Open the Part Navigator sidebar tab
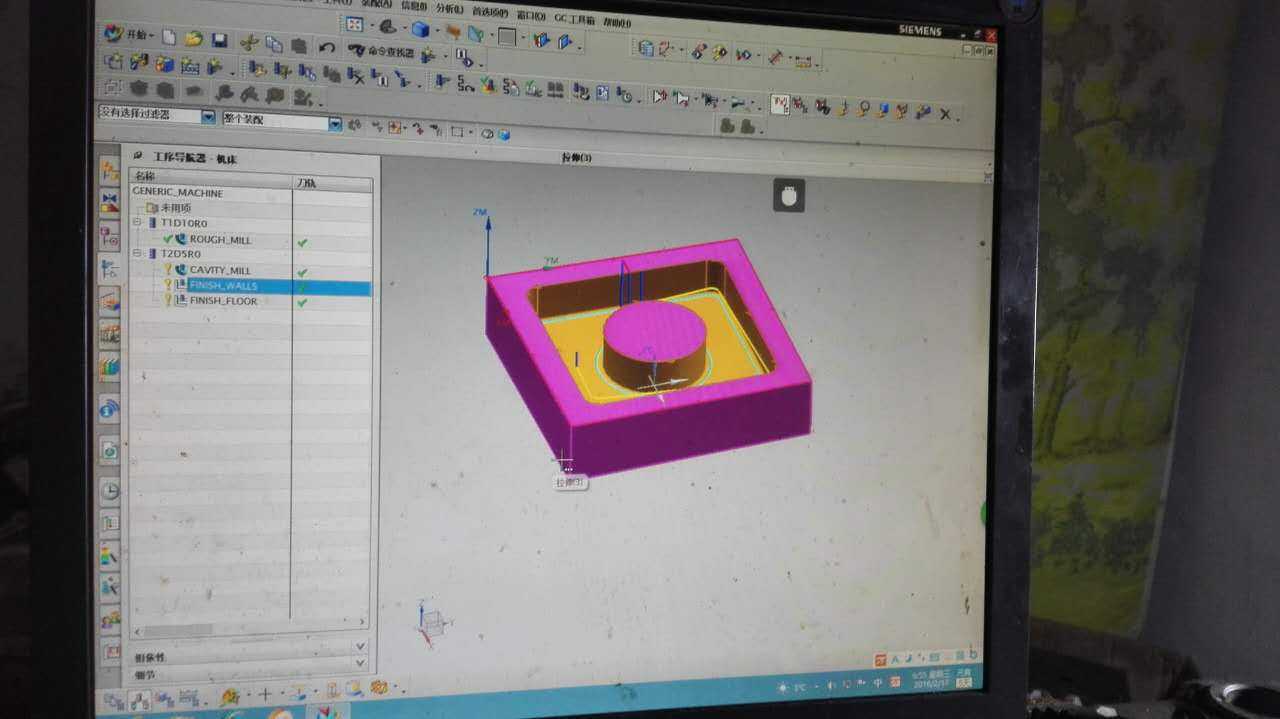This screenshot has height=719, width=1280. click(x=109, y=237)
